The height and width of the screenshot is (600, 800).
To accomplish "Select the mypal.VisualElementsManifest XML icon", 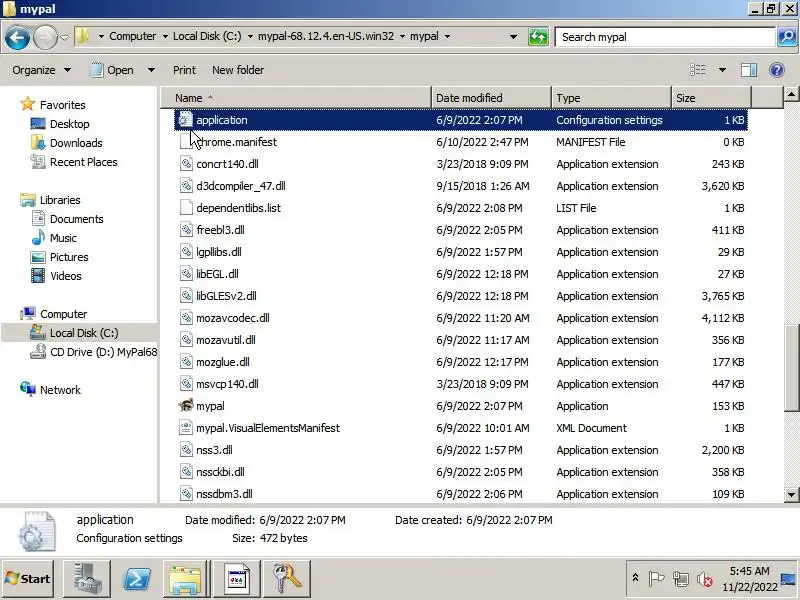I will [186, 428].
